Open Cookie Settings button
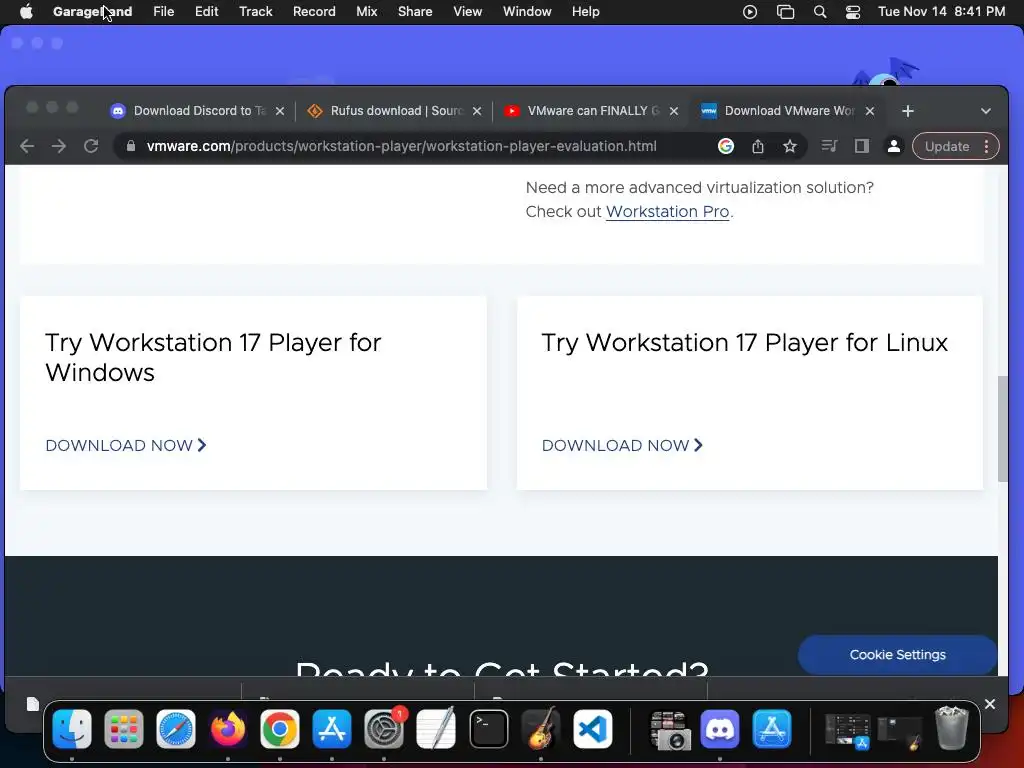 click(897, 654)
